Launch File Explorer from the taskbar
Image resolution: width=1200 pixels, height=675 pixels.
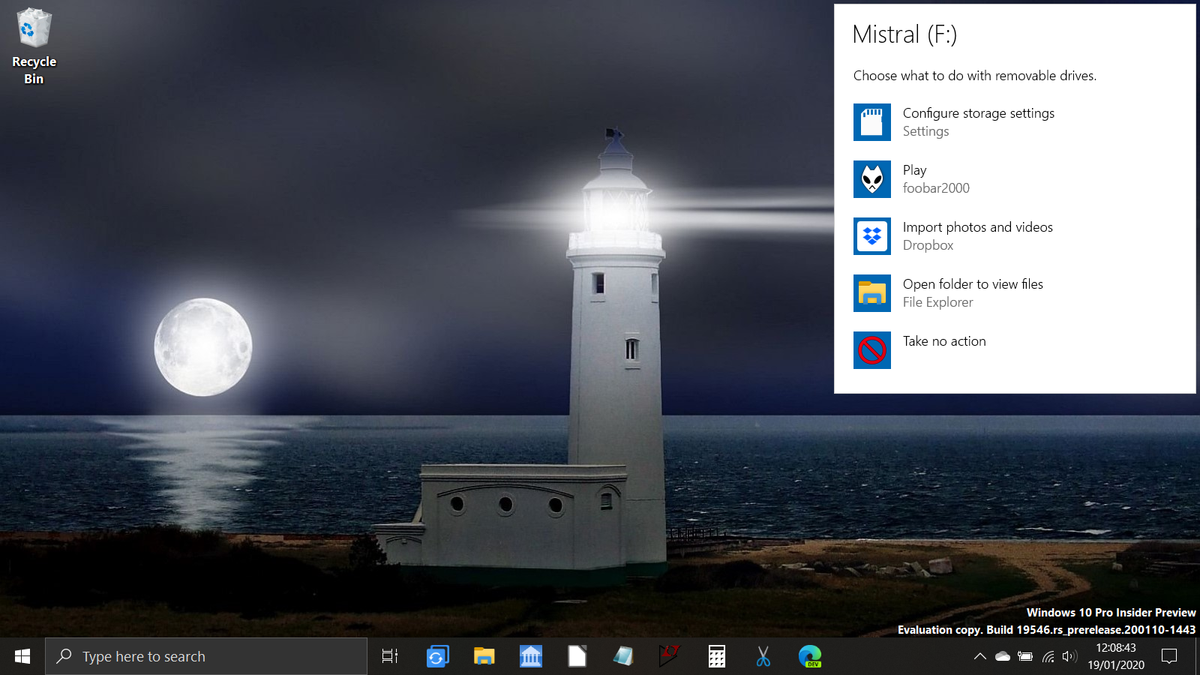click(x=484, y=656)
